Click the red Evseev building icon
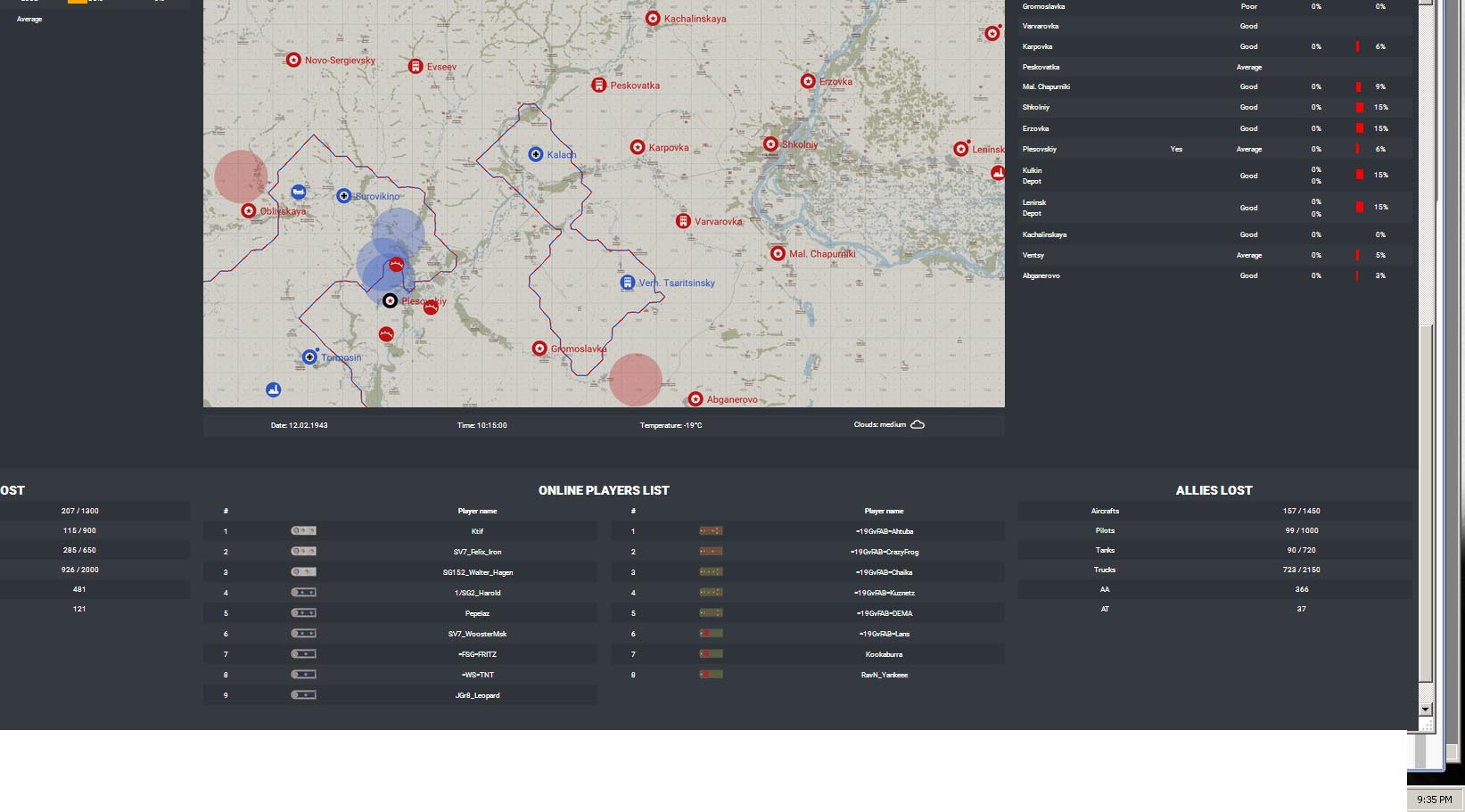This screenshot has height=812, width=1465. point(416,67)
